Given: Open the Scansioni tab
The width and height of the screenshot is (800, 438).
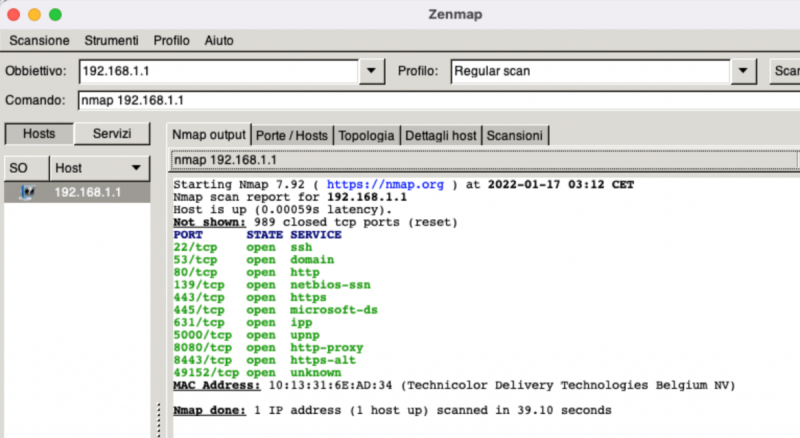Looking at the screenshot, I should (x=514, y=136).
